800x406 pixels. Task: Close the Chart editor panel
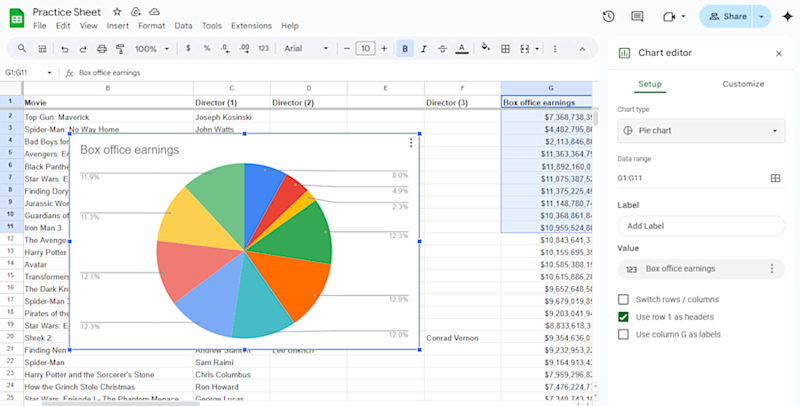coord(779,53)
